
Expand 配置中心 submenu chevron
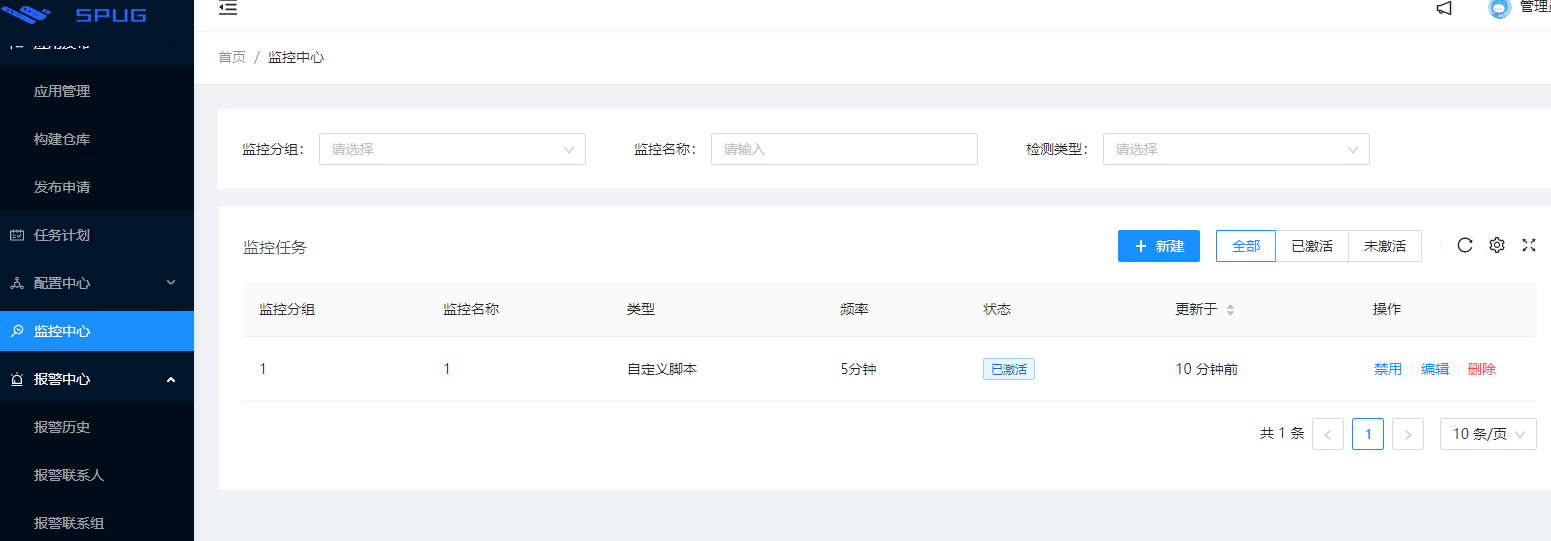171,283
